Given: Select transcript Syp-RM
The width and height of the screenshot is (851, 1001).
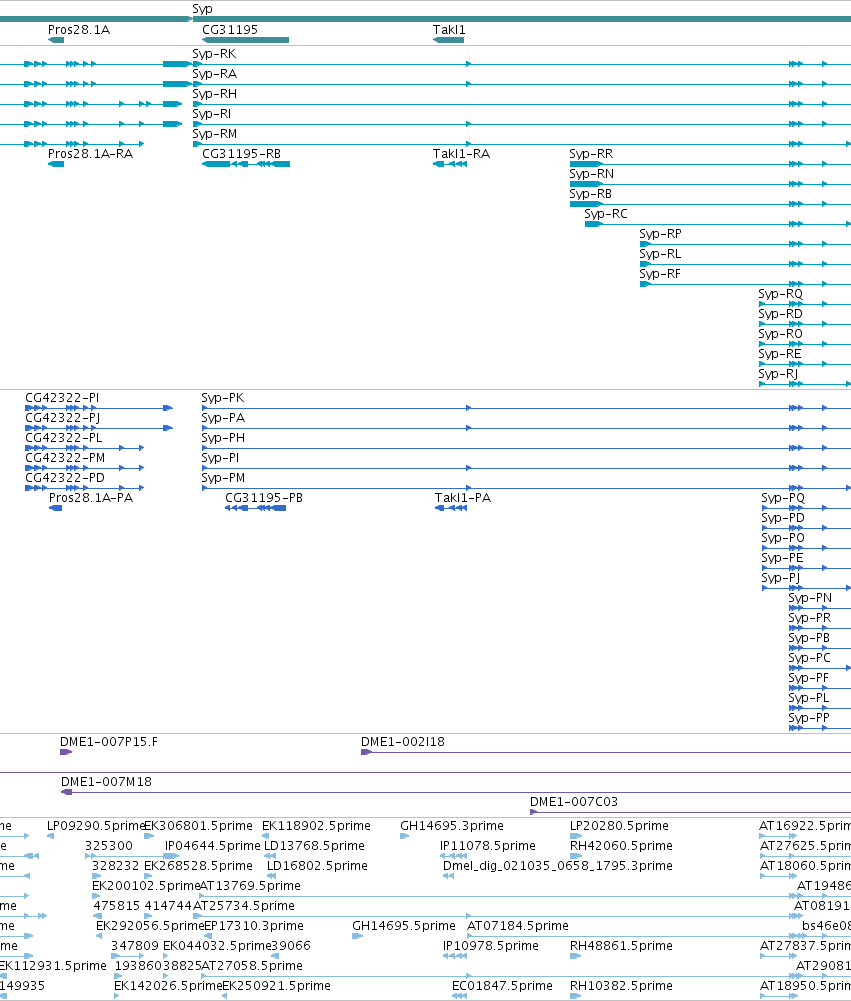Looking at the screenshot, I should click(215, 134).
